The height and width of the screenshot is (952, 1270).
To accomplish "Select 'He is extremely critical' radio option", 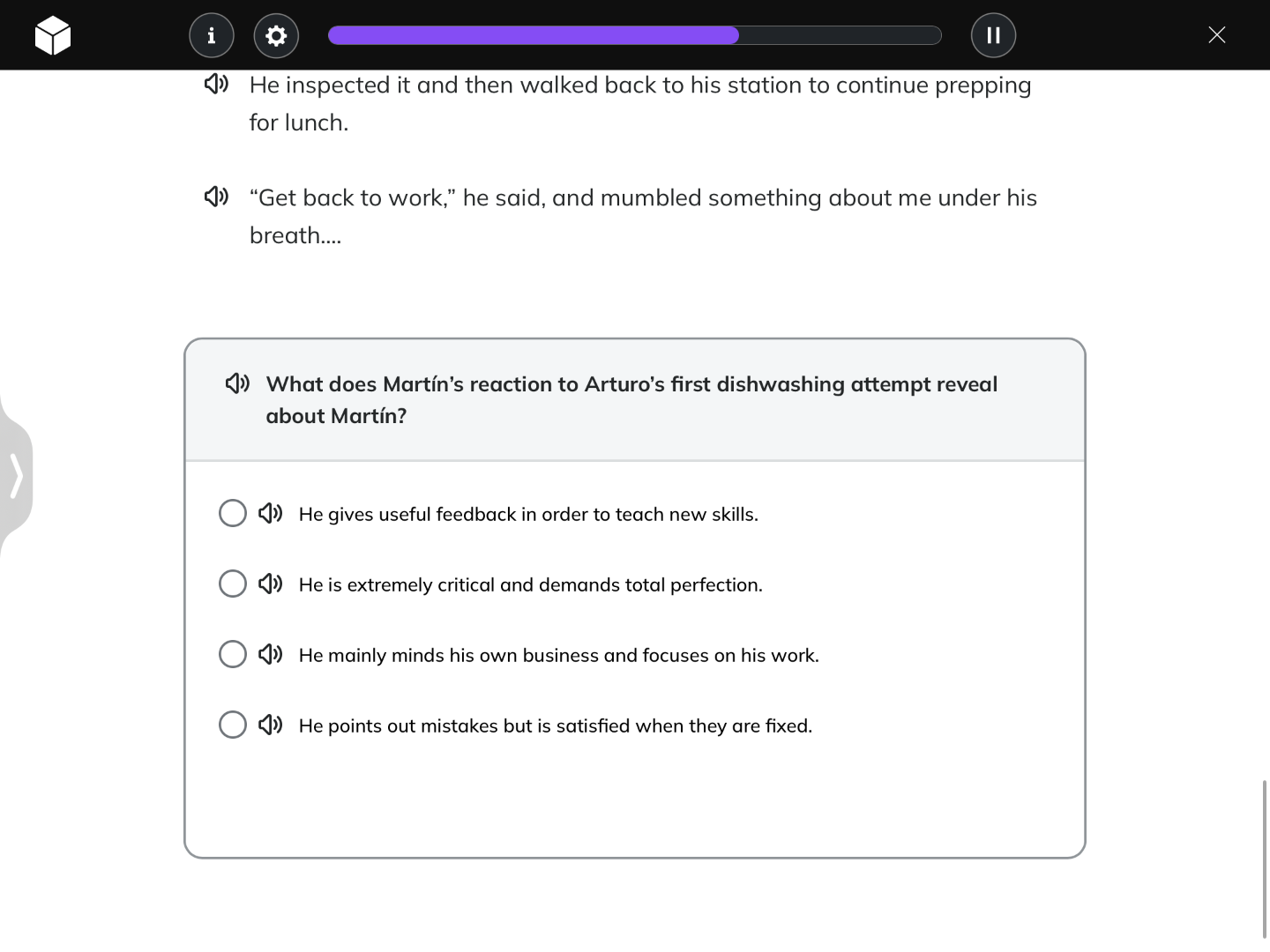I will pyautogui.click(x=233, y=584).
